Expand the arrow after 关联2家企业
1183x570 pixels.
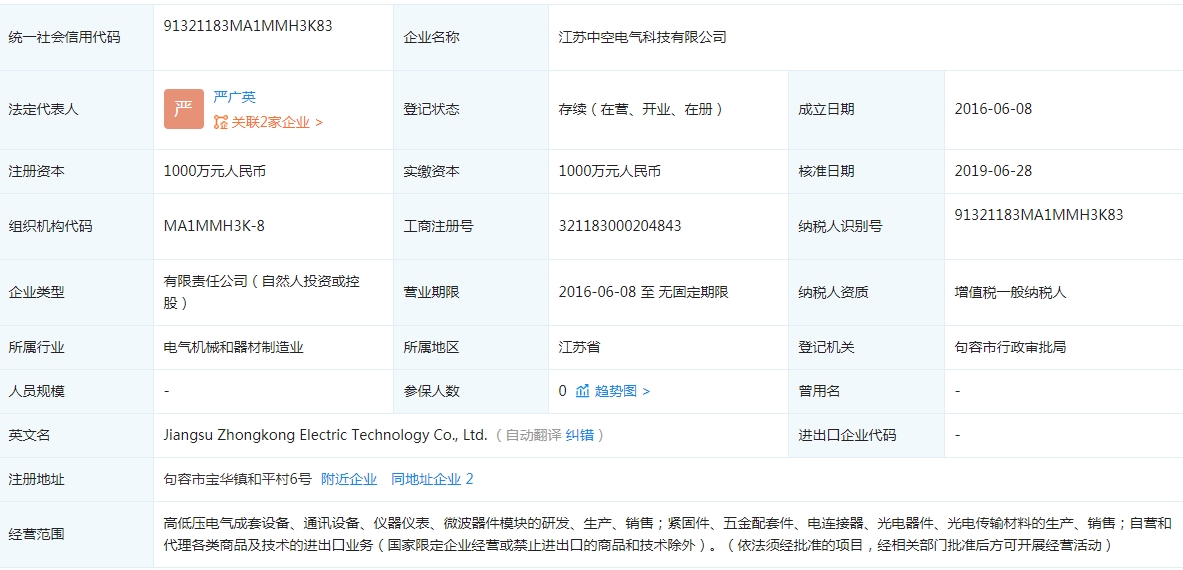(319, 122)
